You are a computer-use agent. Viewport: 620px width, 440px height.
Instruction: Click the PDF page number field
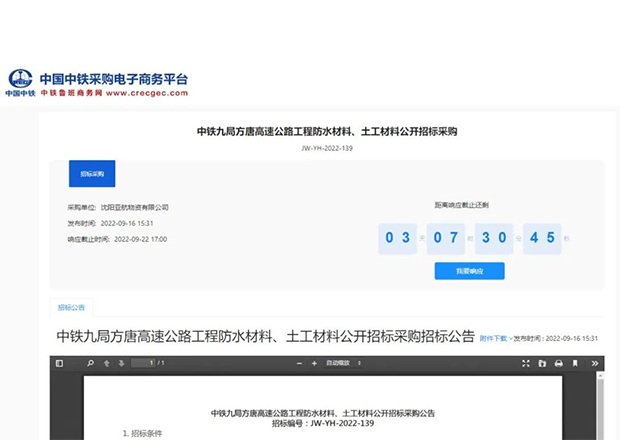(143, 363)
